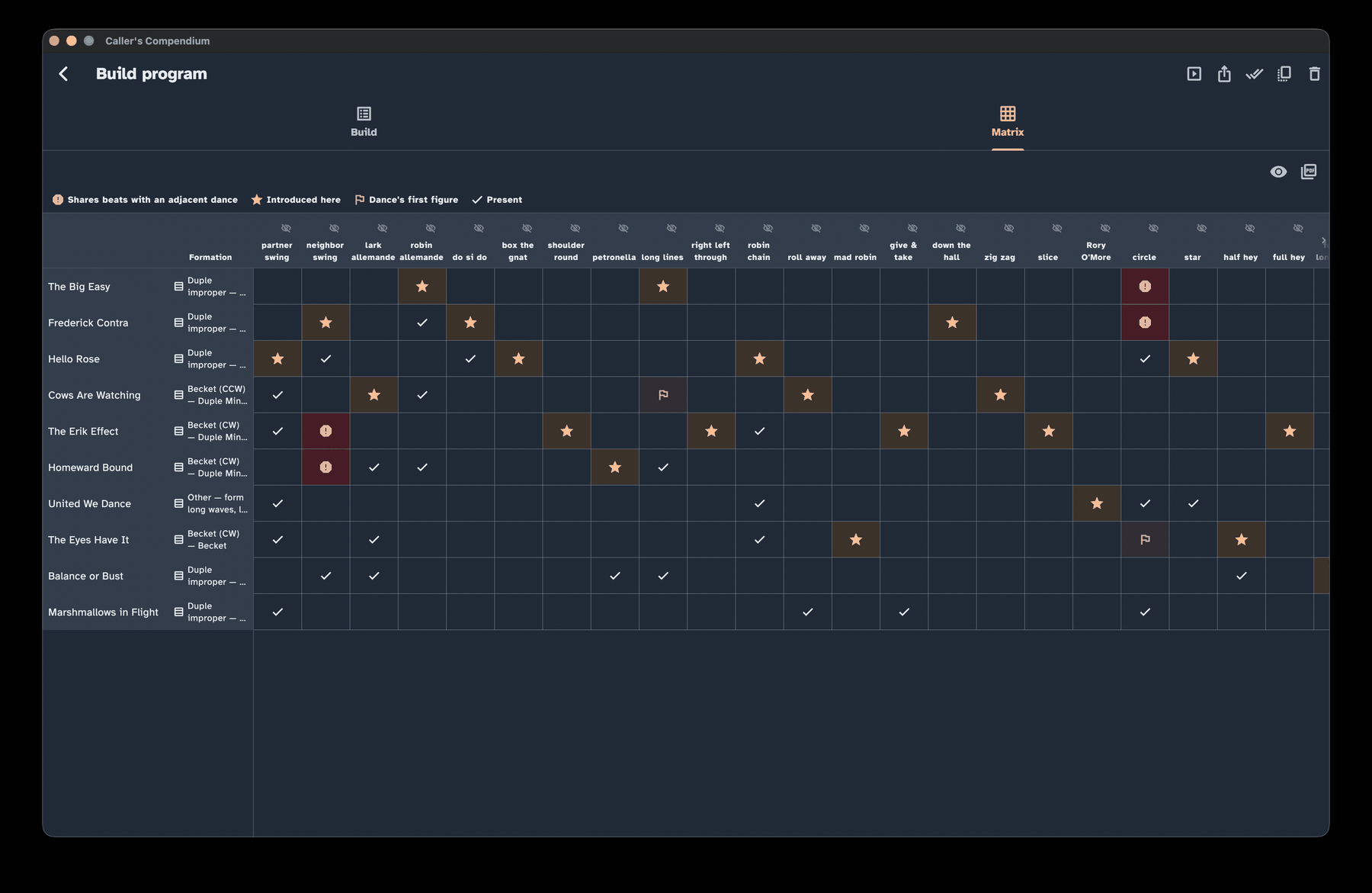Viewport: 1372px width, 893px height.
Task: Open notes icon for The Eyes Have It
Action: 178,539
